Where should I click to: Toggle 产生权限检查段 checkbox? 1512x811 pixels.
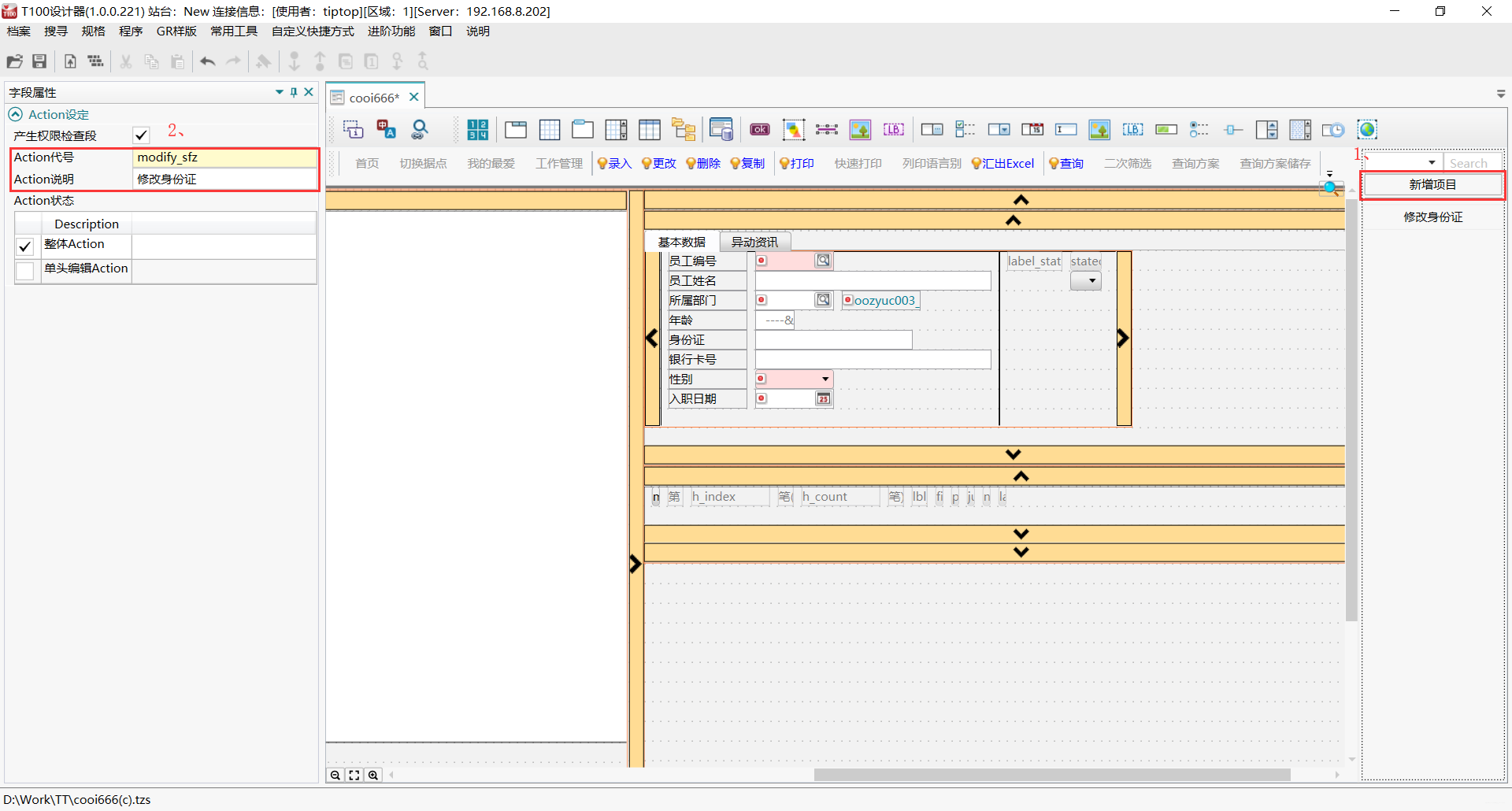tap(142, 135)
